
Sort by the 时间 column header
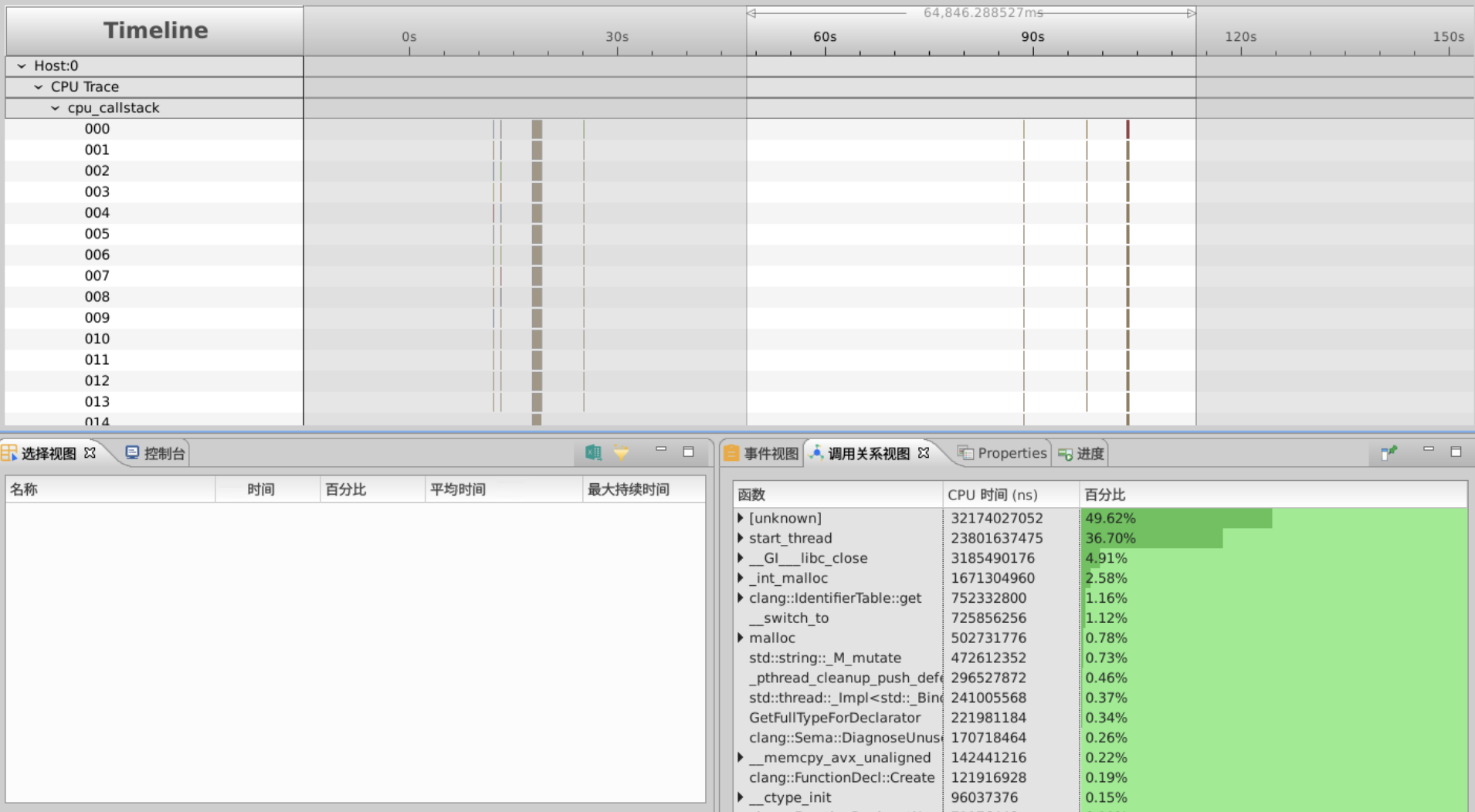coord(267,489)
